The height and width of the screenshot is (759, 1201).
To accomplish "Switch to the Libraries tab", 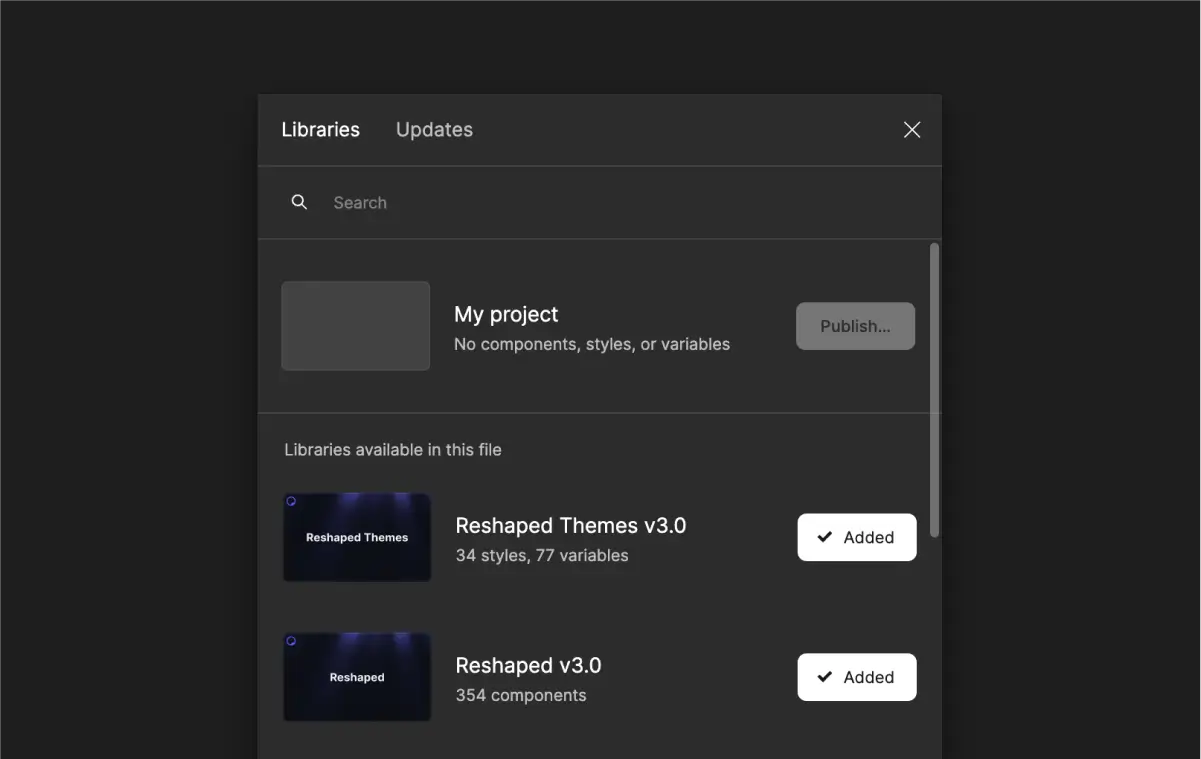I will click(x=320, y=130).
